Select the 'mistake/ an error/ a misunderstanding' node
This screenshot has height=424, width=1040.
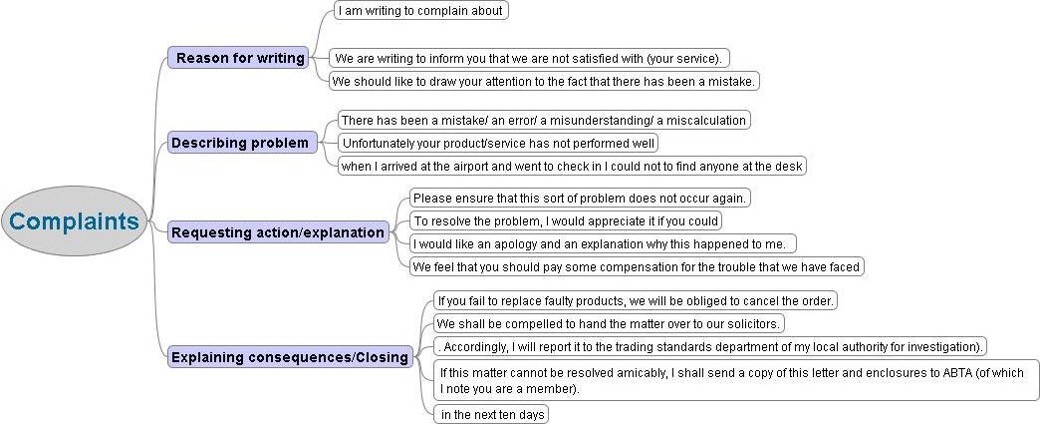pos(544,120)
